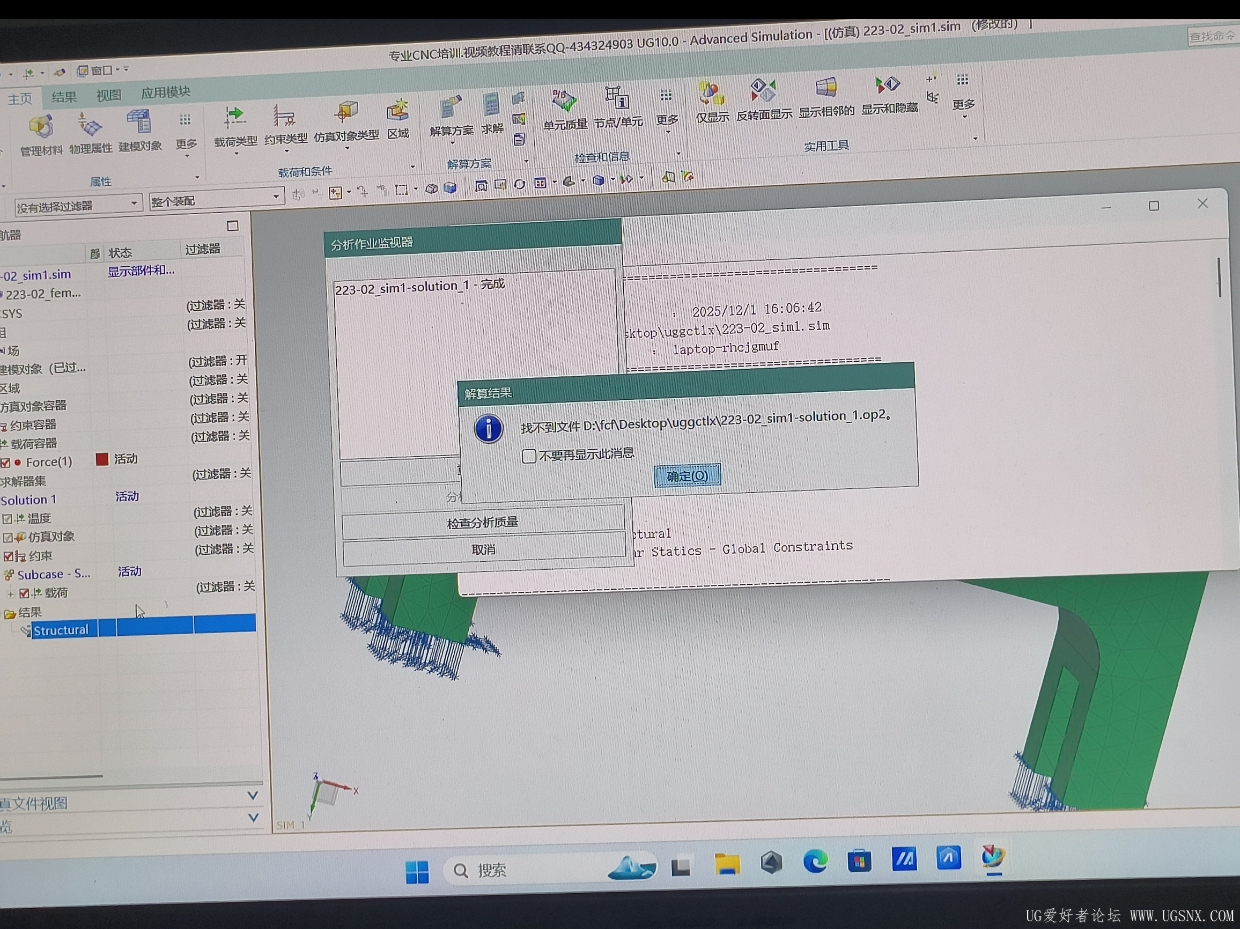Tick the 不要再显示此消息 checkbox
Viewport: 1240px width, 929px height.
pos(529,456)
